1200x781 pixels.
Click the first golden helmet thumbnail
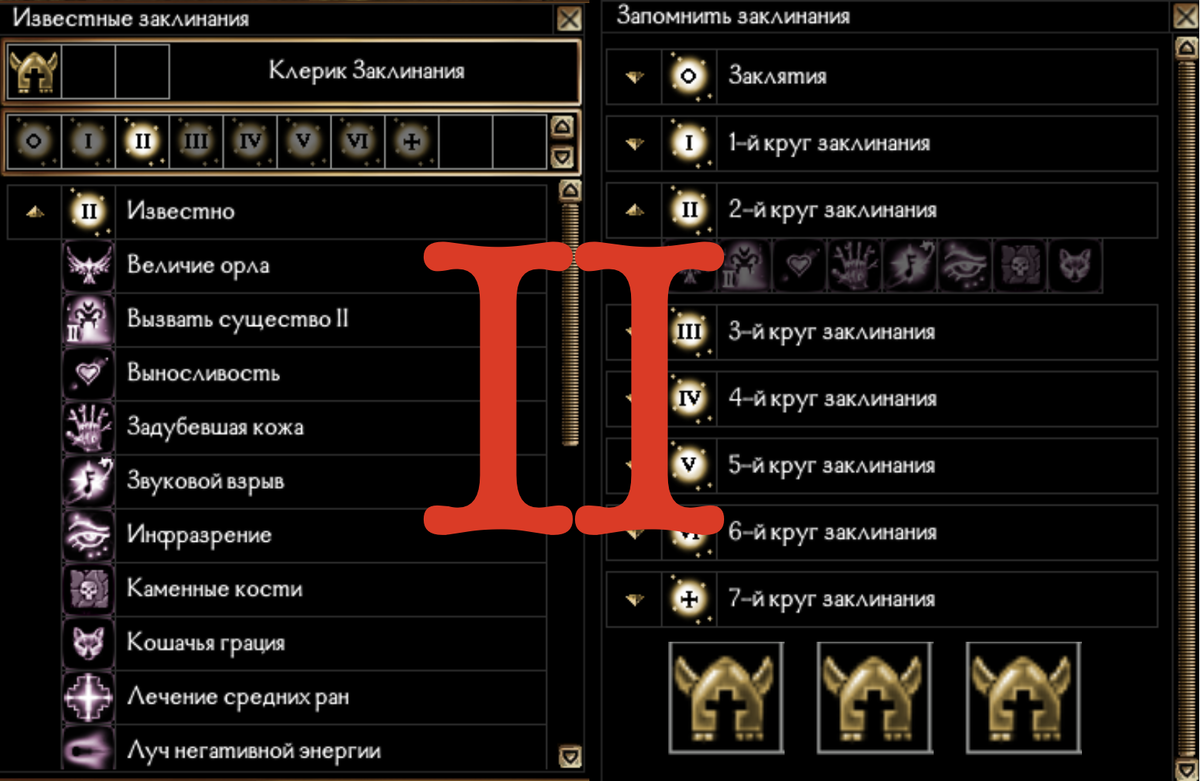724,697
